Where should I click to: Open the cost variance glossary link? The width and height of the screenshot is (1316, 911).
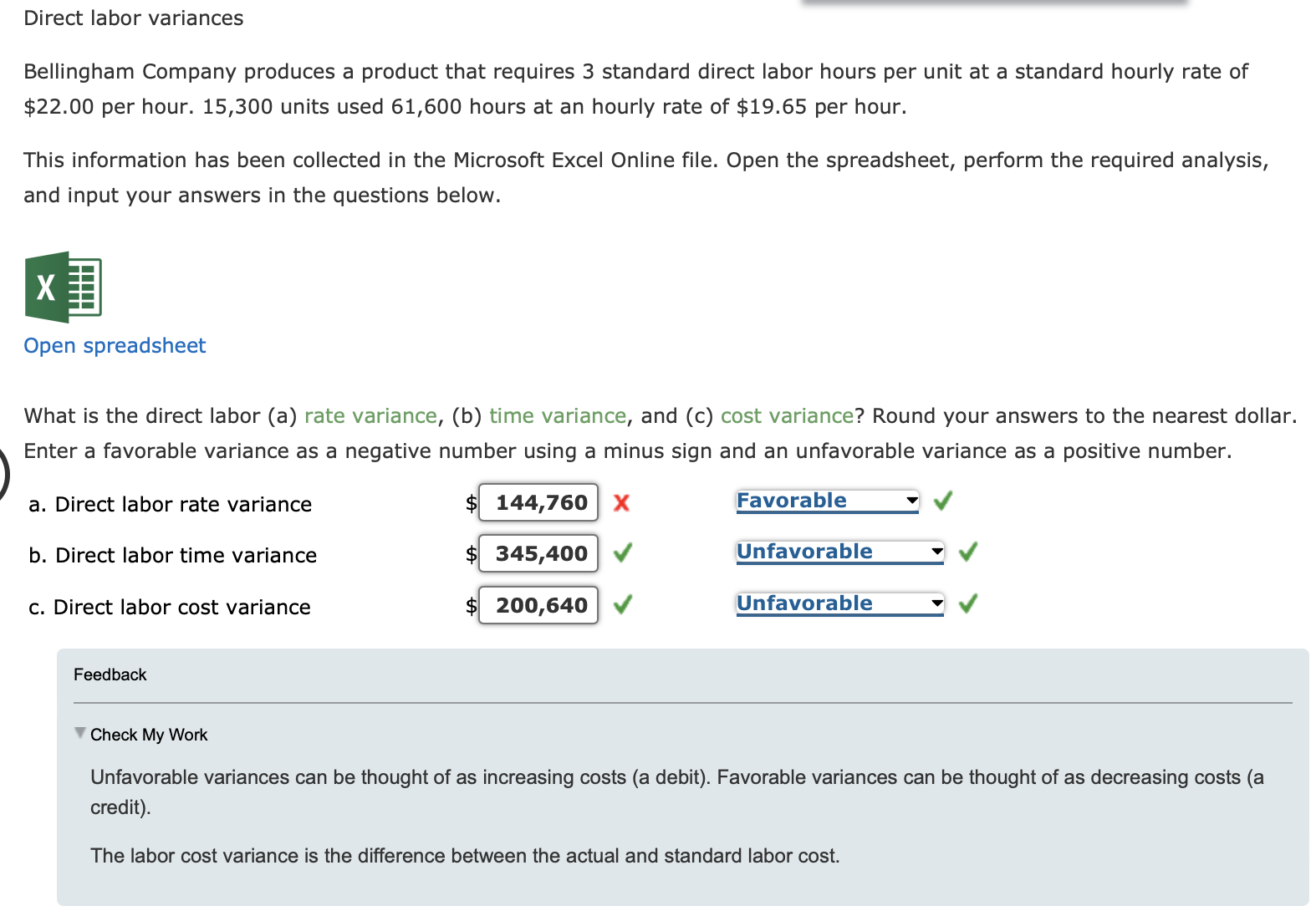pyautogui.click(x=787, y=415)
